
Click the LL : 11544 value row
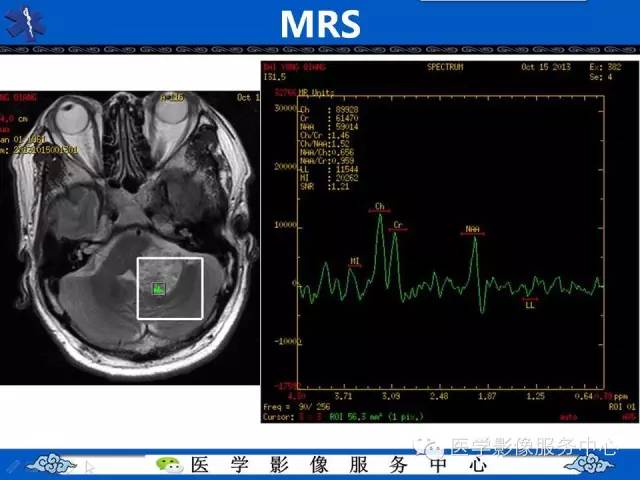click(329, 169)
